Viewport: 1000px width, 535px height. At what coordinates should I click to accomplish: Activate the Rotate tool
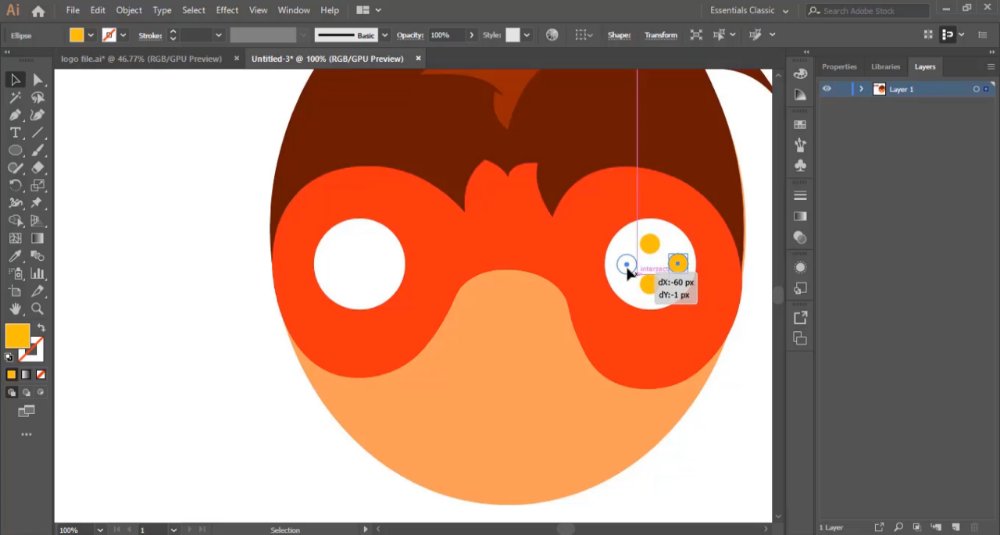point(15,186)
